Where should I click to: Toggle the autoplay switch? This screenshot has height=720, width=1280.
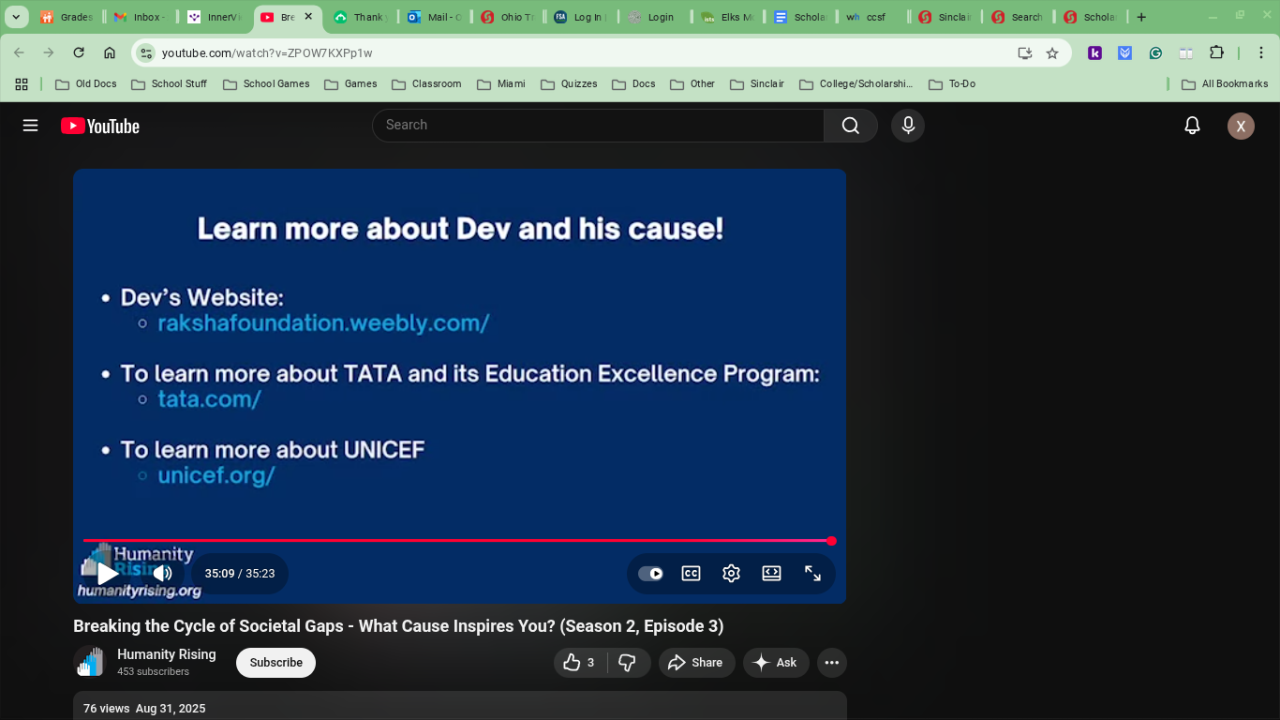coord(651,574)
